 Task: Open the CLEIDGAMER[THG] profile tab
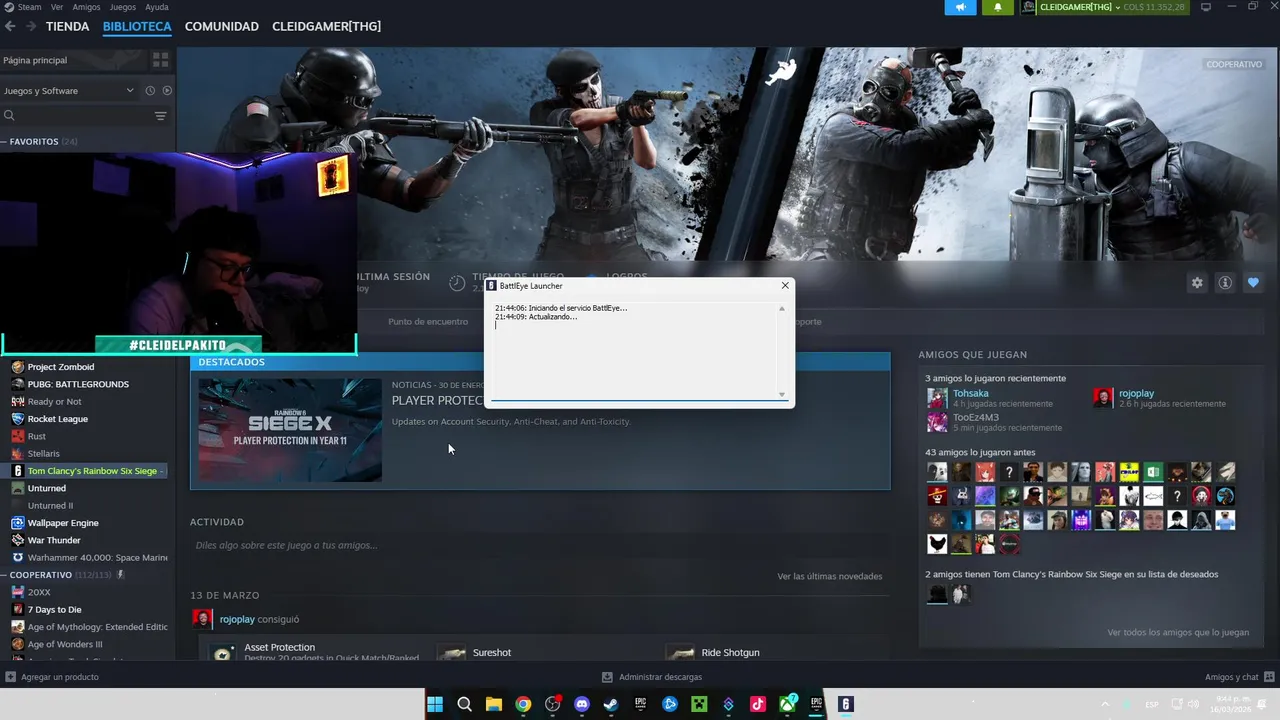click(326, 26)
